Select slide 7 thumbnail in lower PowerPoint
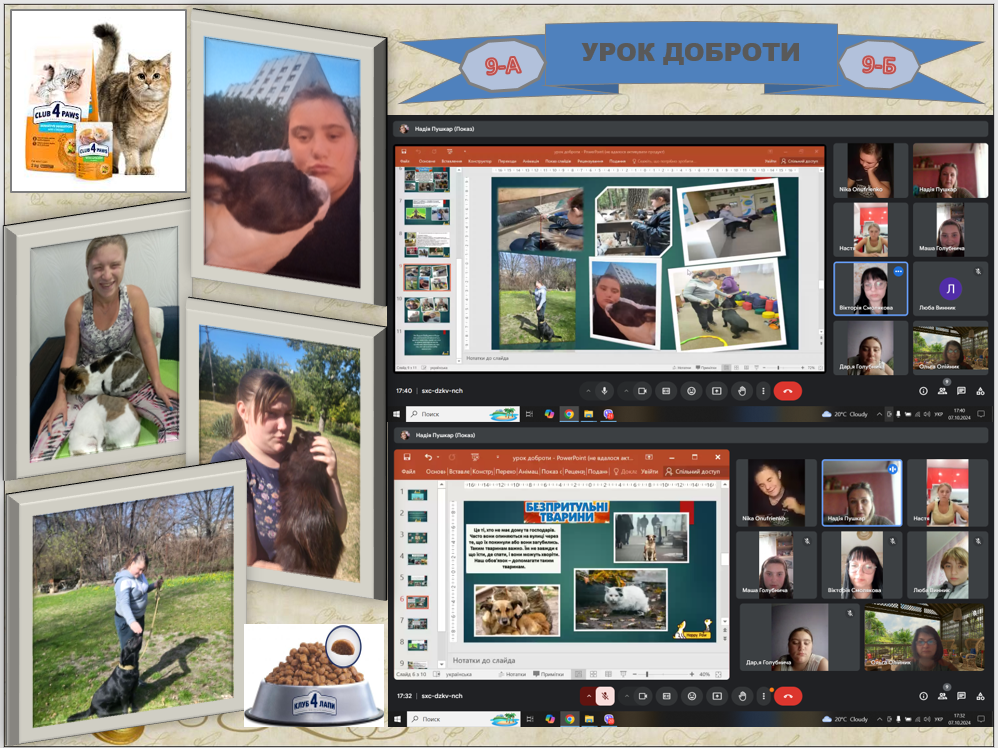 (418, 623)
